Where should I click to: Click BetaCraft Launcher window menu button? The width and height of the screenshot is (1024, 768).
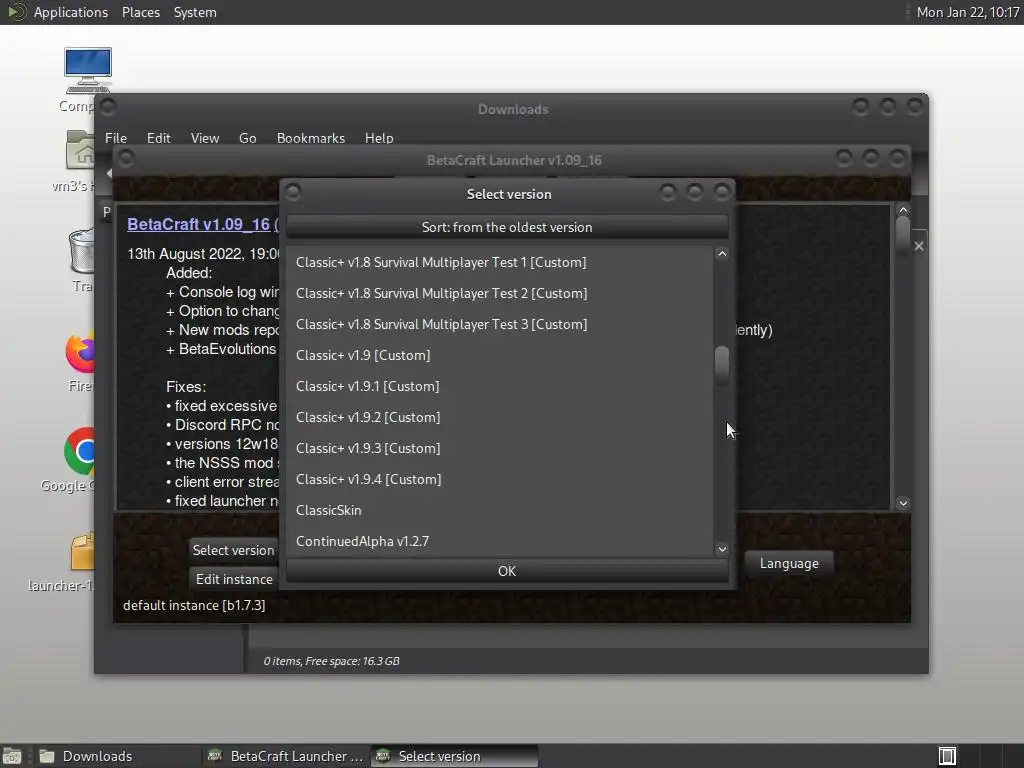tap(126, 159)
